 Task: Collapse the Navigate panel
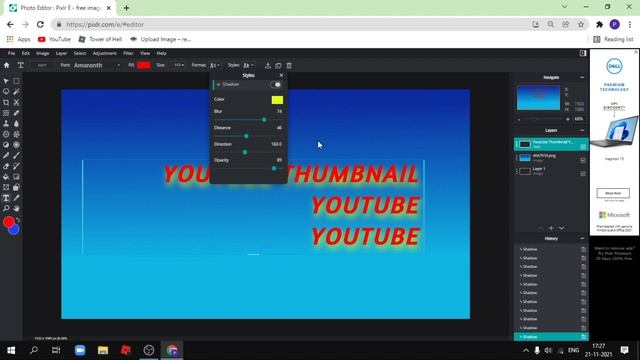pyautogui.click(x=582, y=78)
